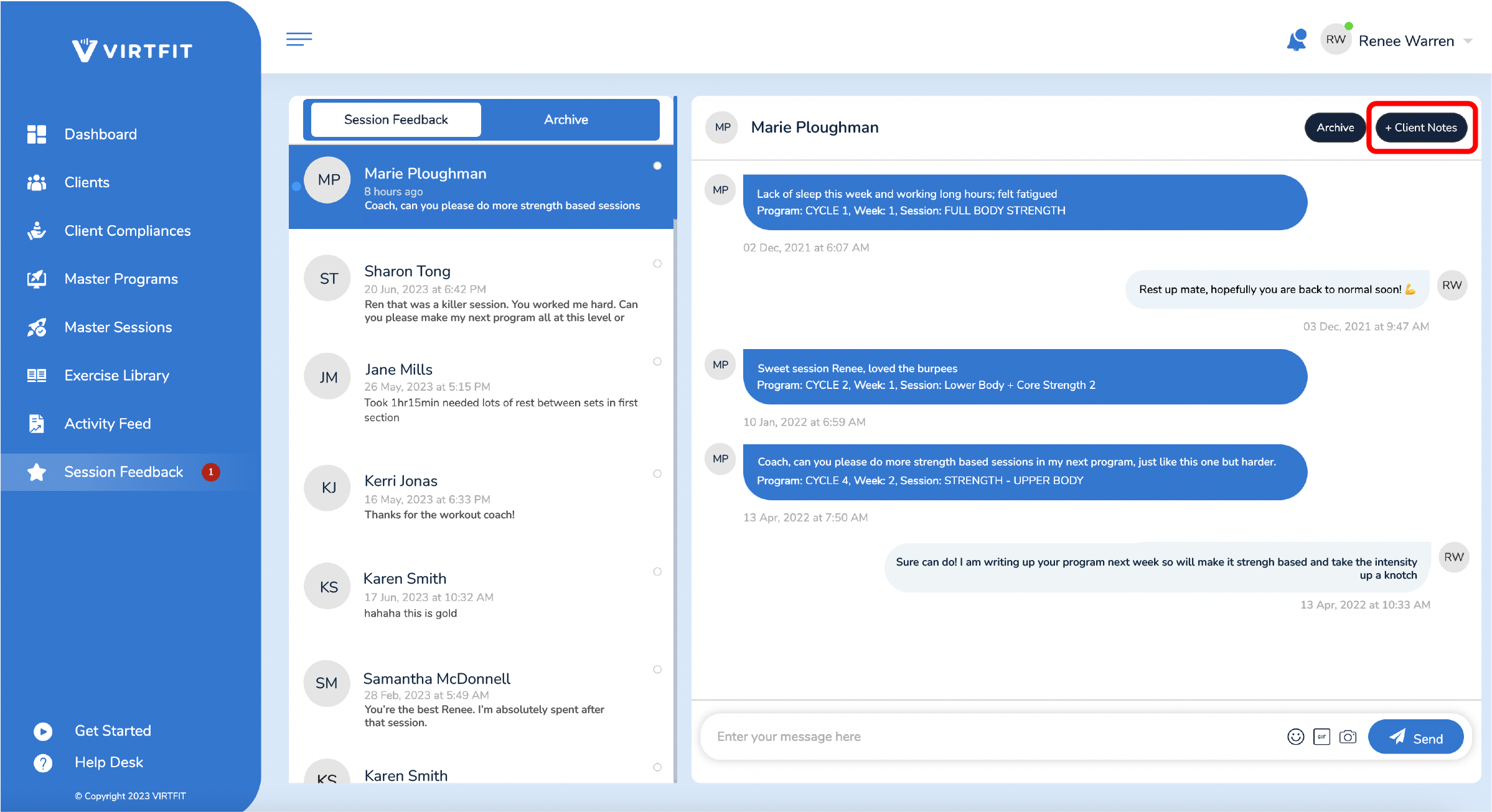The height and width of the screenshot is (812, 1492).
Task: Click the KJ avatar for Kerri Jonas
Action: pos(328,487)
